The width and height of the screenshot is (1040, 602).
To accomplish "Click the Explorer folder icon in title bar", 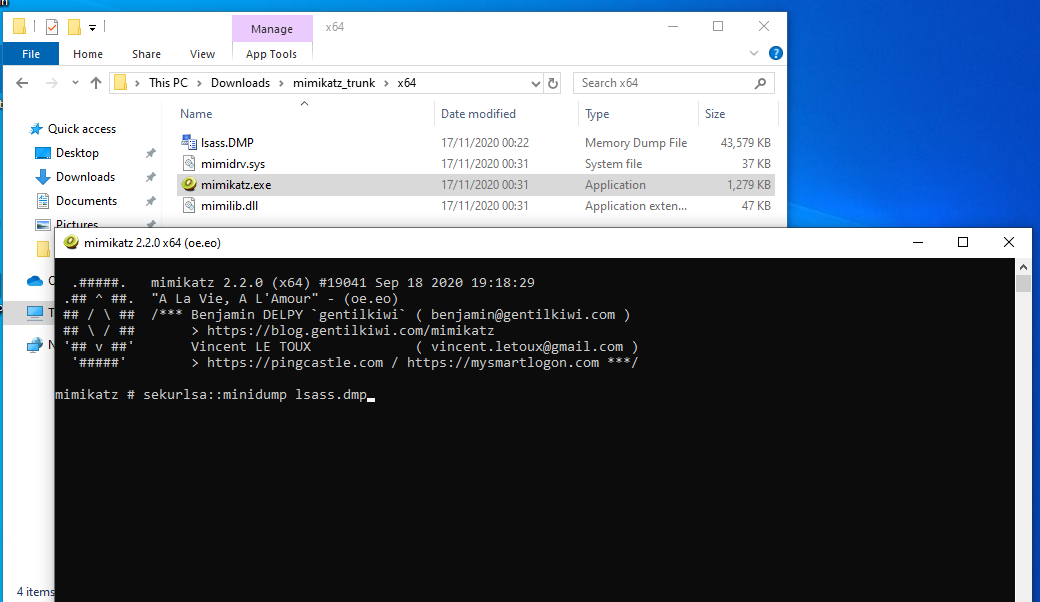I will click(20, 27).
